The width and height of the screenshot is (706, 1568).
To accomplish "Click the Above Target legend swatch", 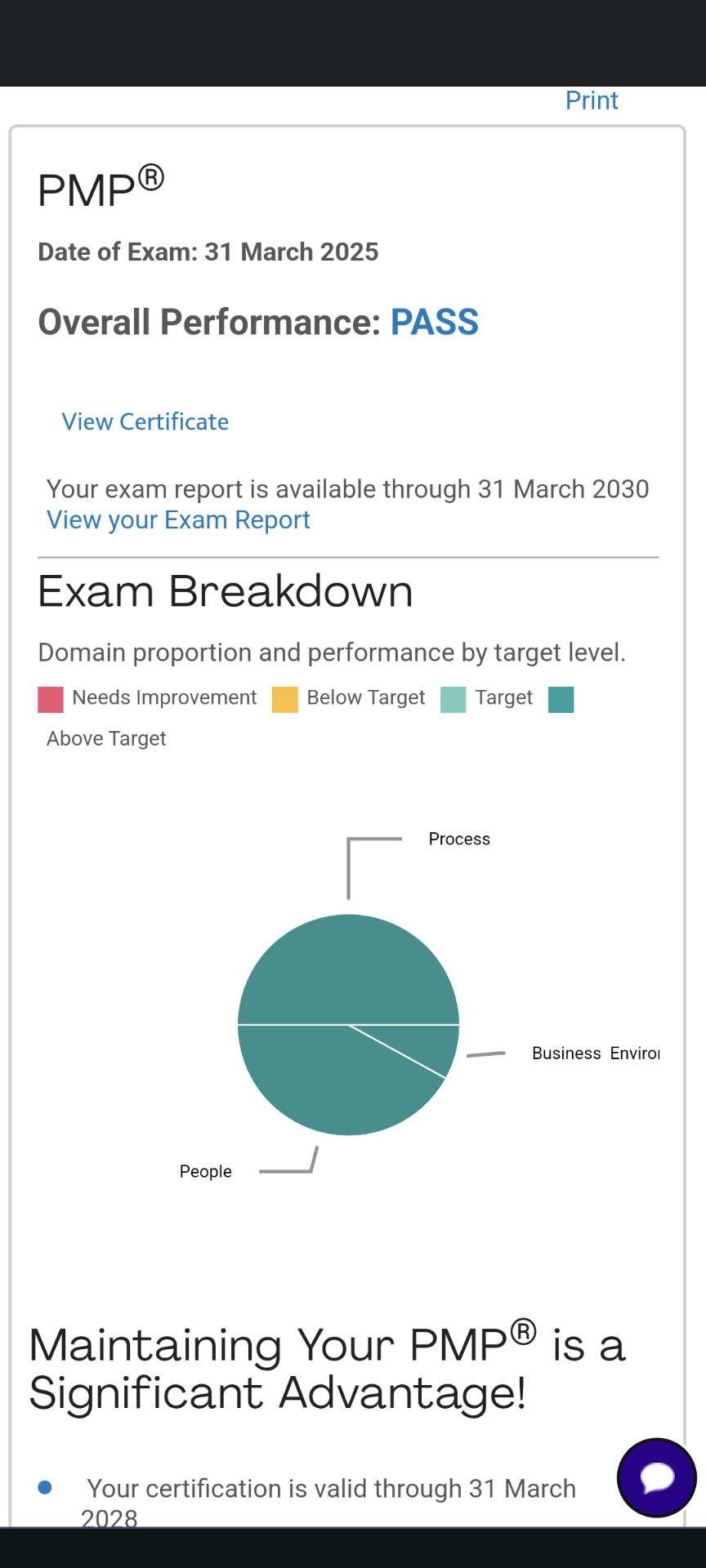I will pyautogui.click(x=561, y=699).
